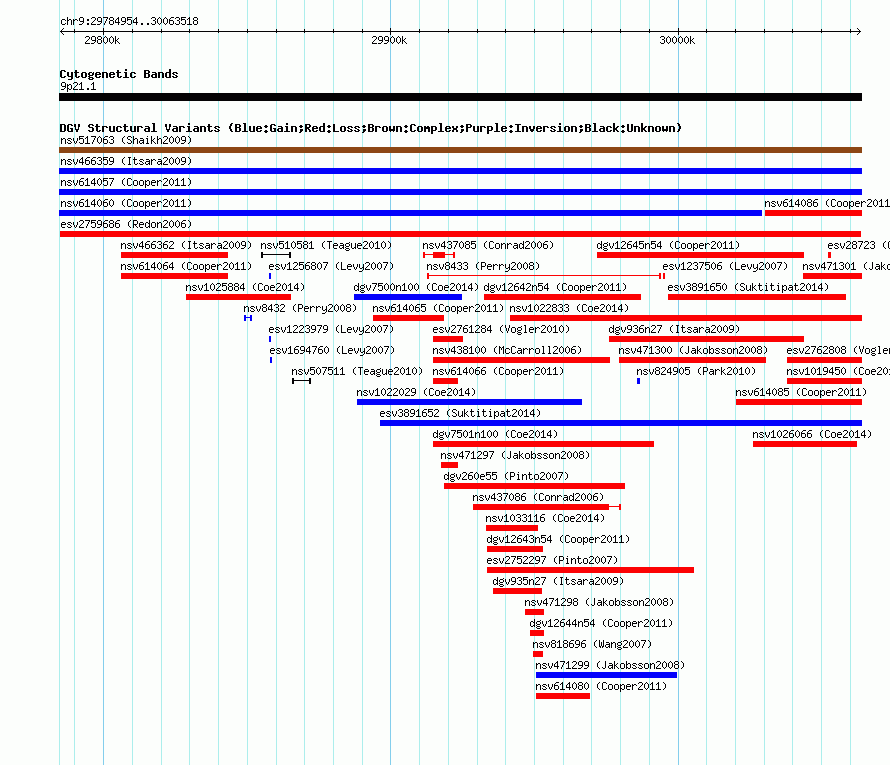Select the nsv614060 (Cooper2011) label
The height and width of the screenshot is (765, 890).
tap(126, 203)
